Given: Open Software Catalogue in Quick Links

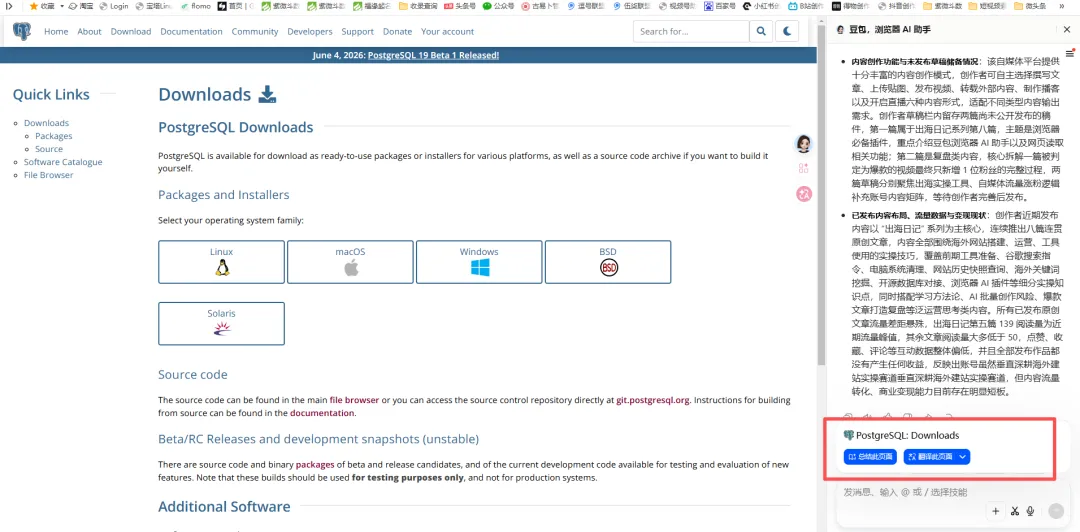Looking at the screenshot, I should click(63, 162).
